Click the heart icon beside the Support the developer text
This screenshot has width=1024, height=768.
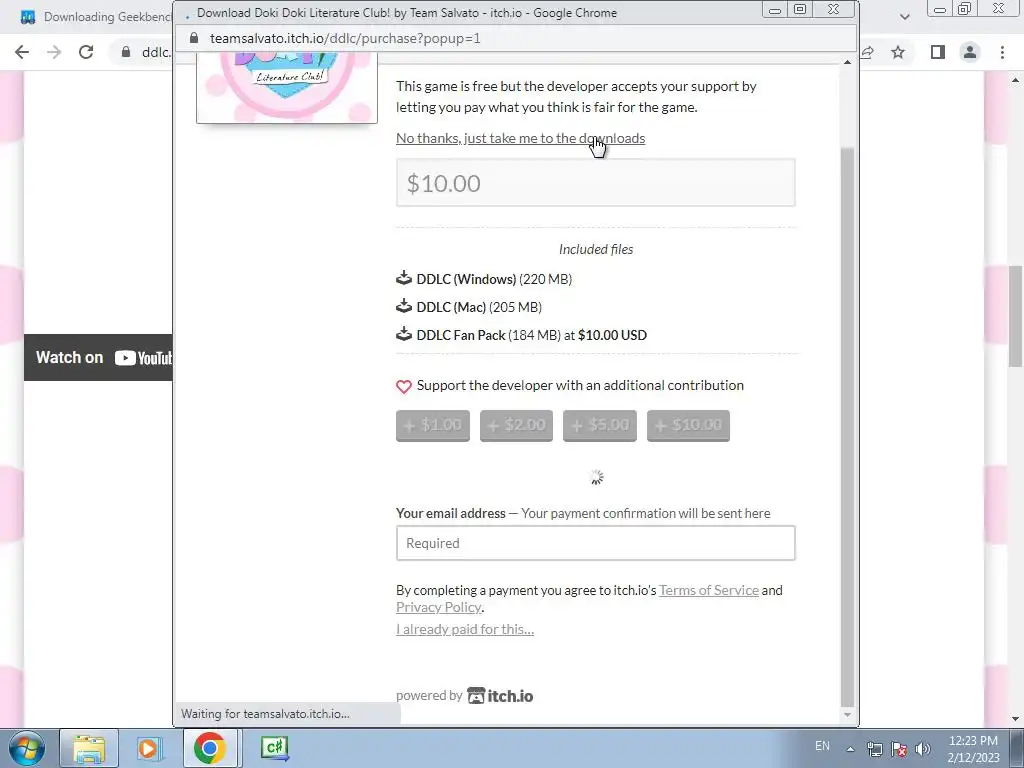coord(404,387)
